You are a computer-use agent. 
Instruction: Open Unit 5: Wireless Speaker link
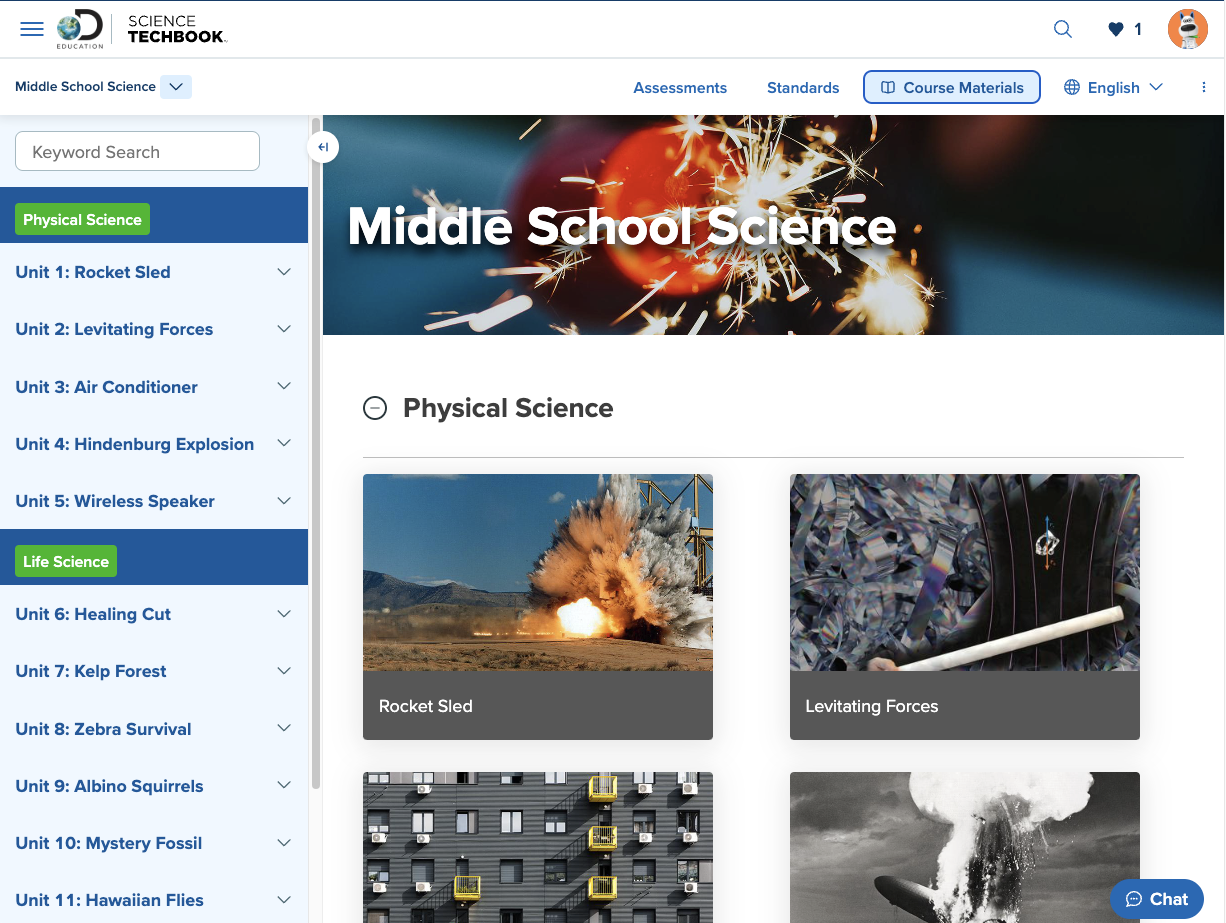[x=115, y=501]
